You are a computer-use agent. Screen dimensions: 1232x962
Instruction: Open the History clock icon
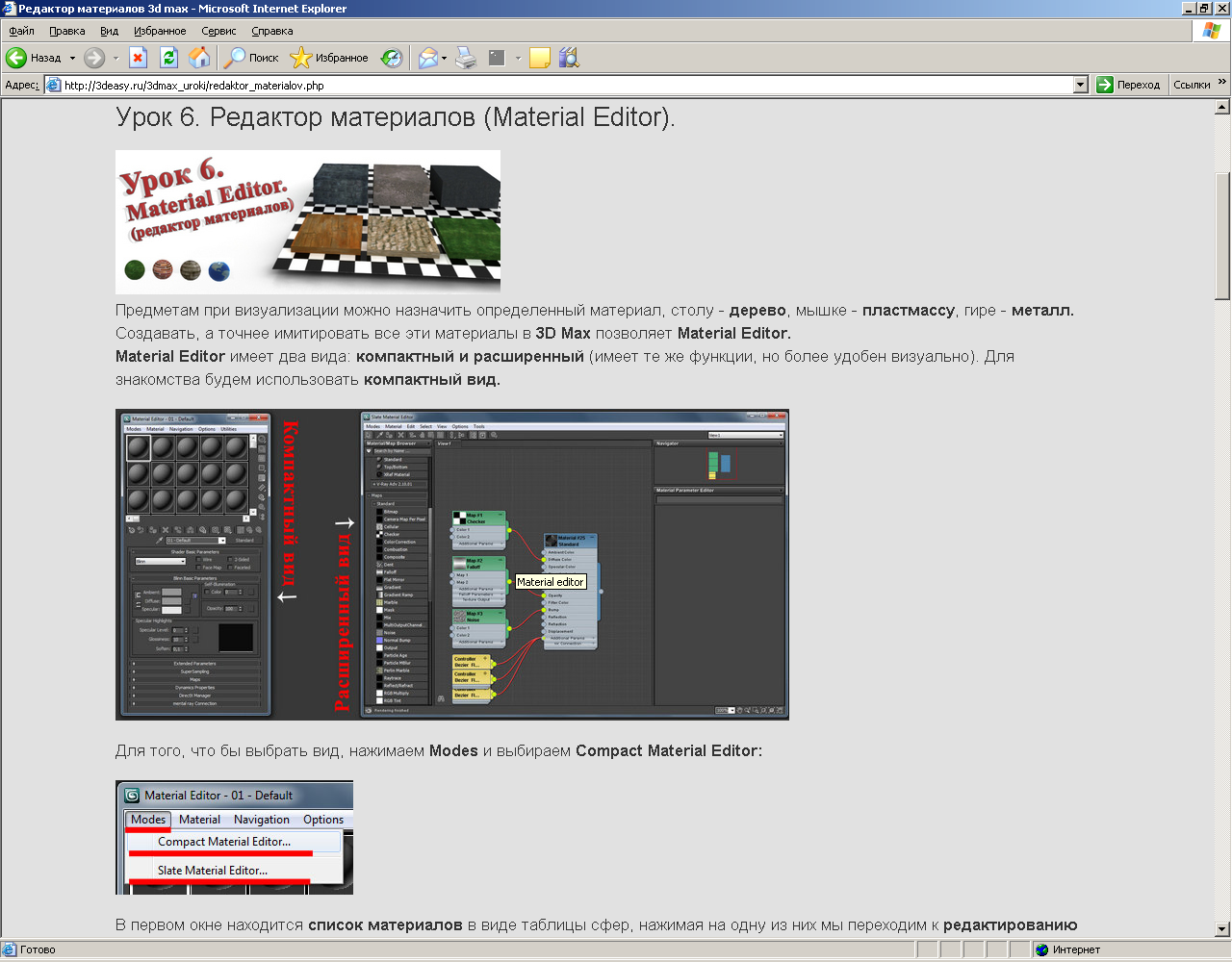click(x=392, y=58)
